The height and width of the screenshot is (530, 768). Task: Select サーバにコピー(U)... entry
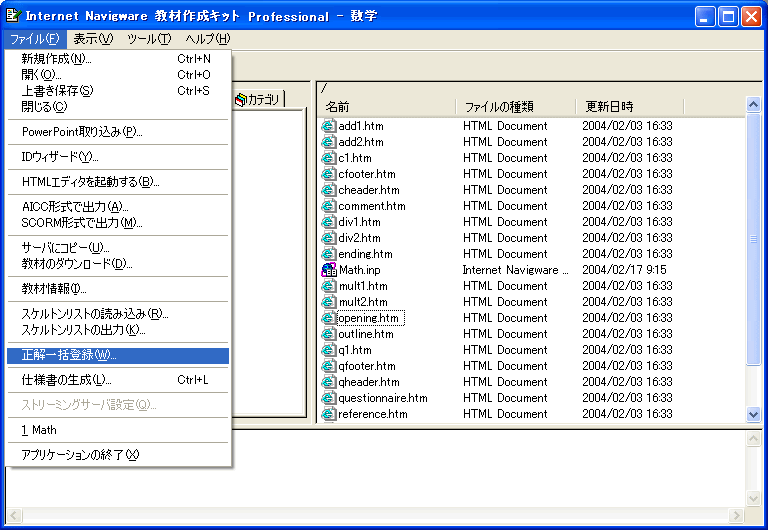(118, 248)
